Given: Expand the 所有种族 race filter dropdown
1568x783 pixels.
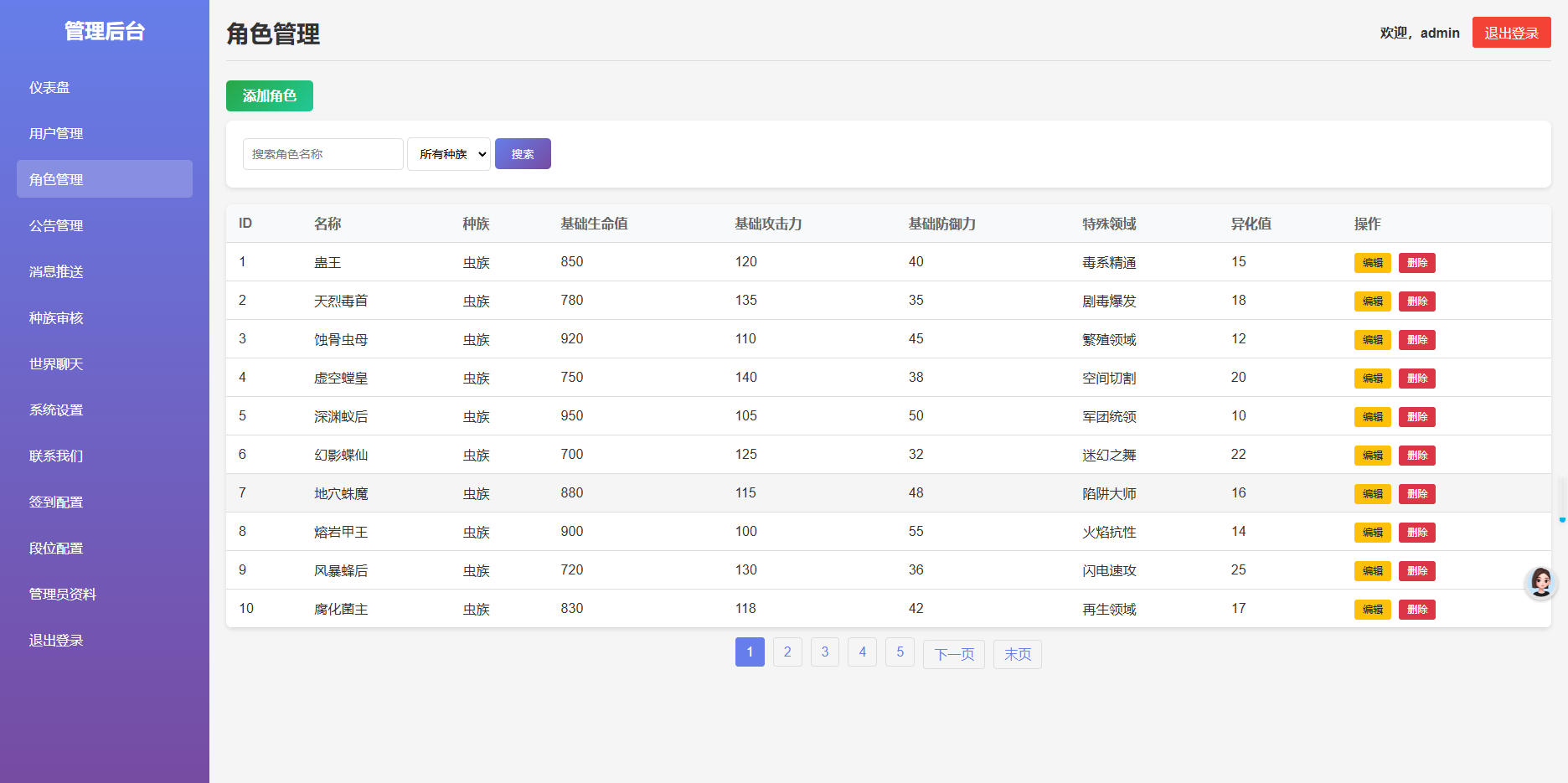Looking at the screenshot, I should [x=449, y=154].
